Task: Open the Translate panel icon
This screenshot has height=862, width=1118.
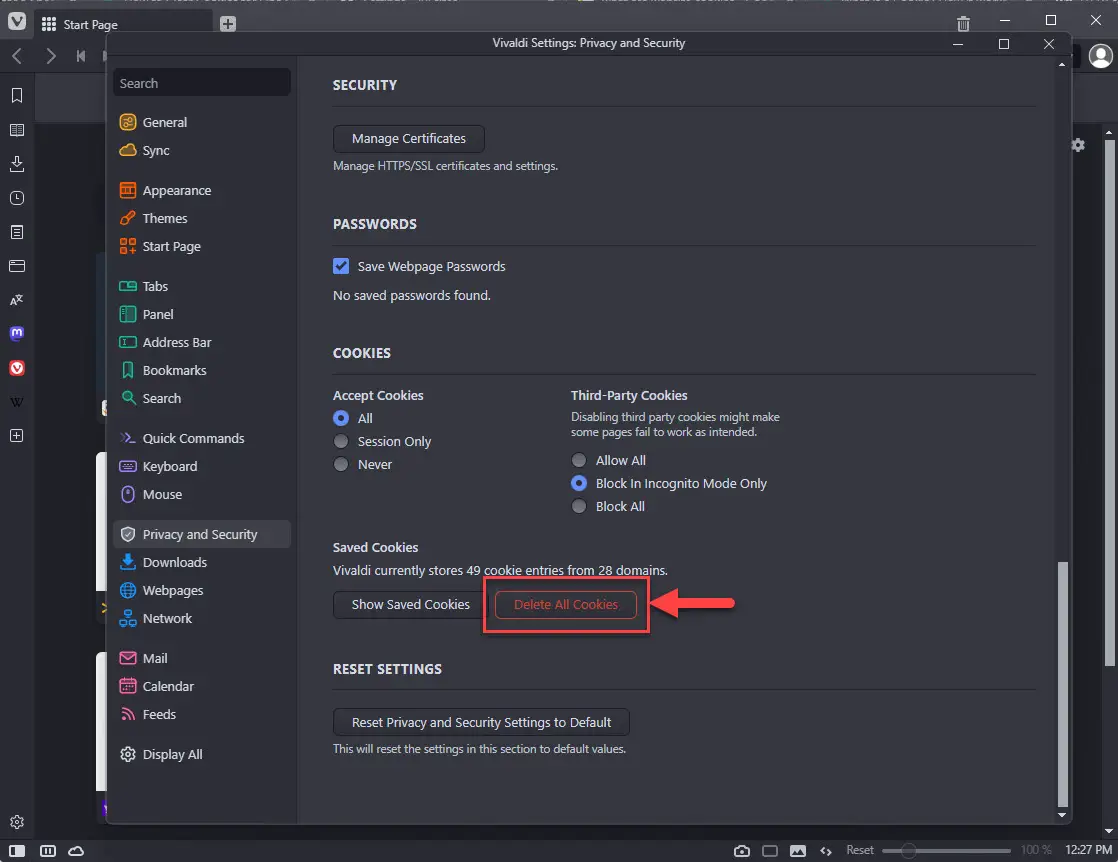Action: point(17,300)
